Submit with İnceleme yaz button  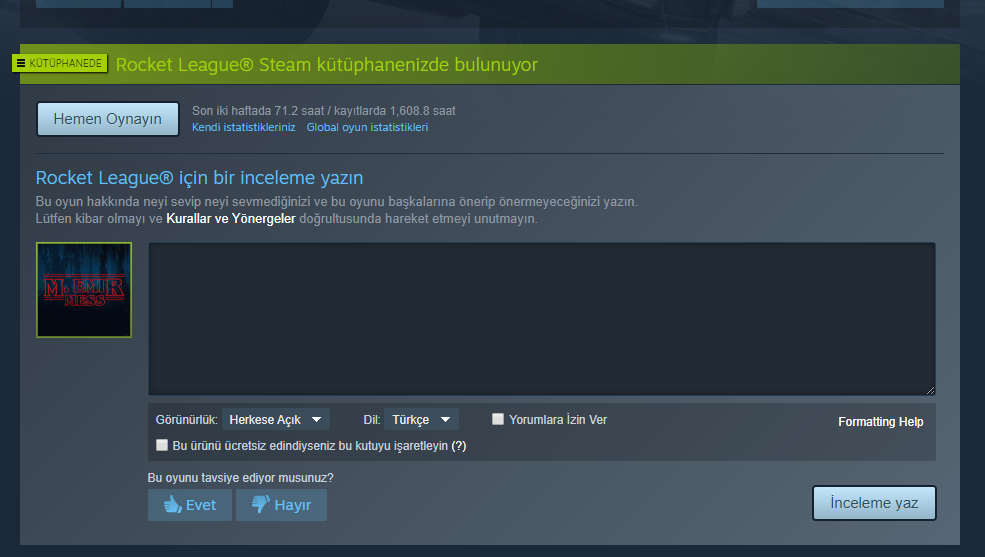tap(874, 503)
